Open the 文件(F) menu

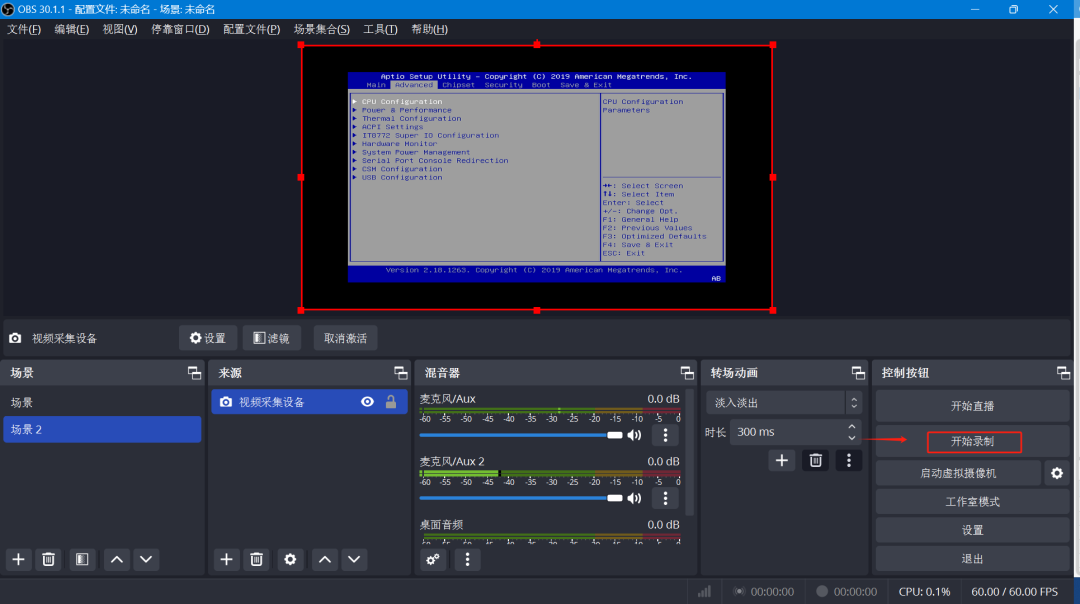pyautogui.click(x=24, y=29)
